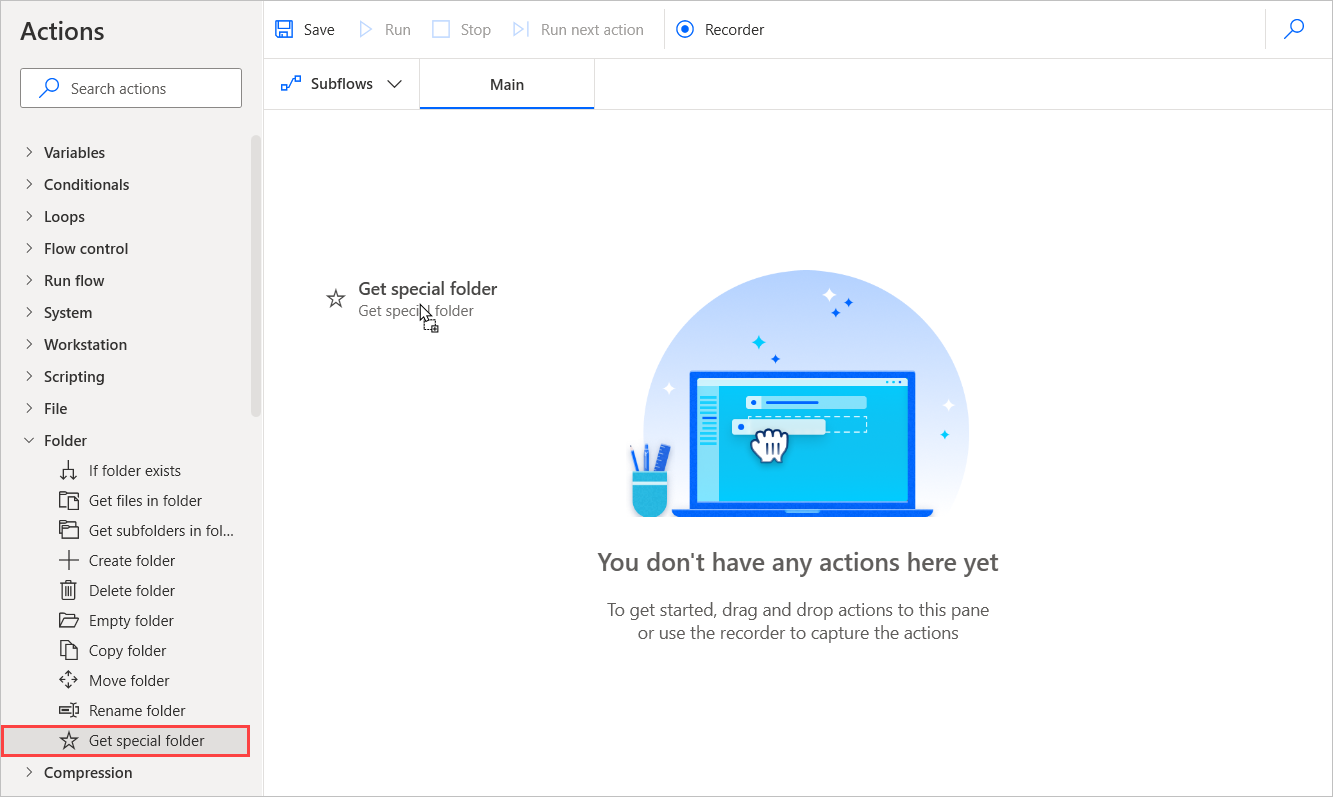Click the Move folder arrows icon

[69, 680]
